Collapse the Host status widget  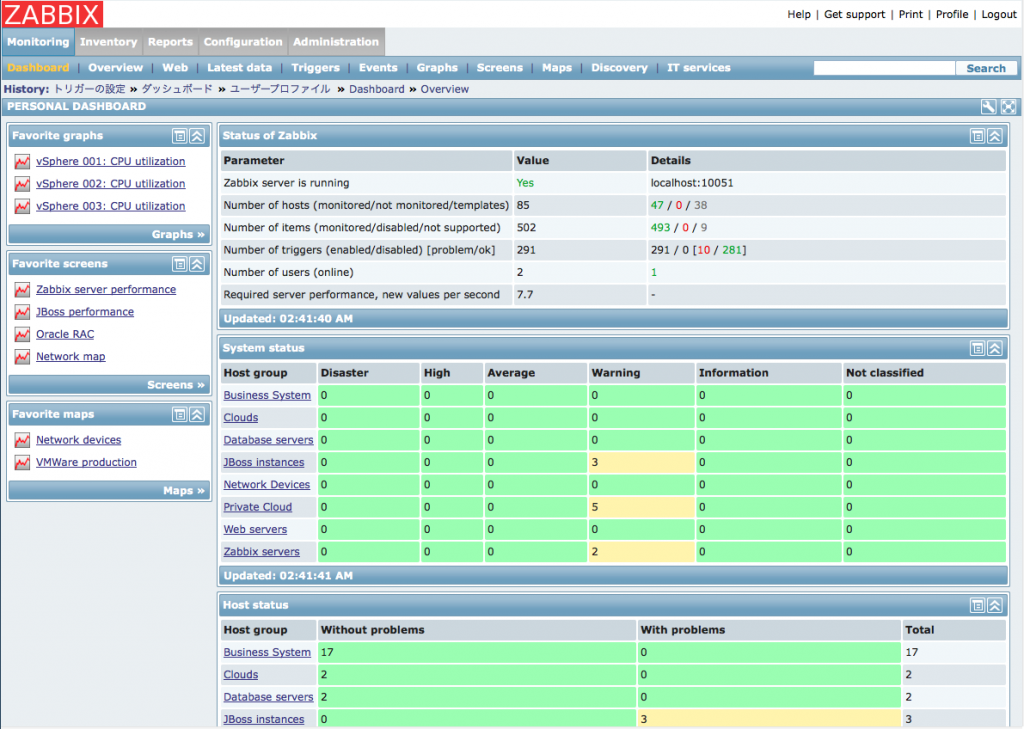pyautogui.click(x=995, y=605)
